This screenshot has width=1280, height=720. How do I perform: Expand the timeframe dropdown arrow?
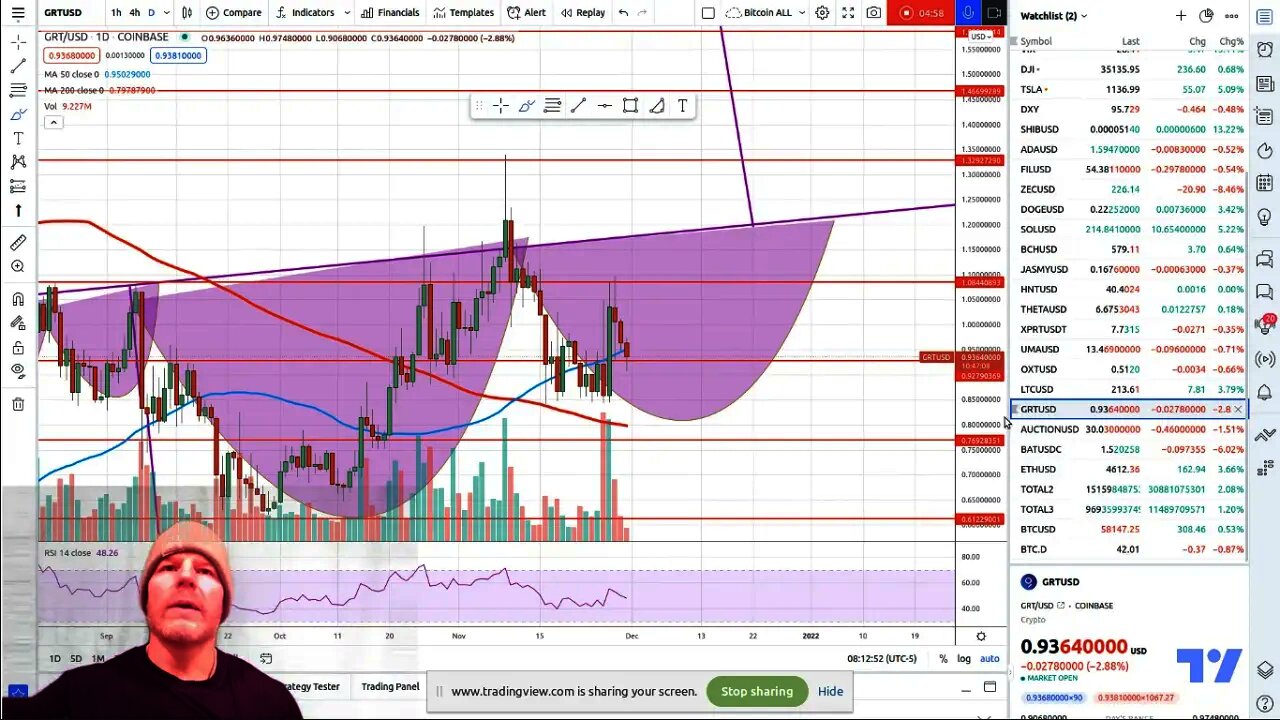165,13
